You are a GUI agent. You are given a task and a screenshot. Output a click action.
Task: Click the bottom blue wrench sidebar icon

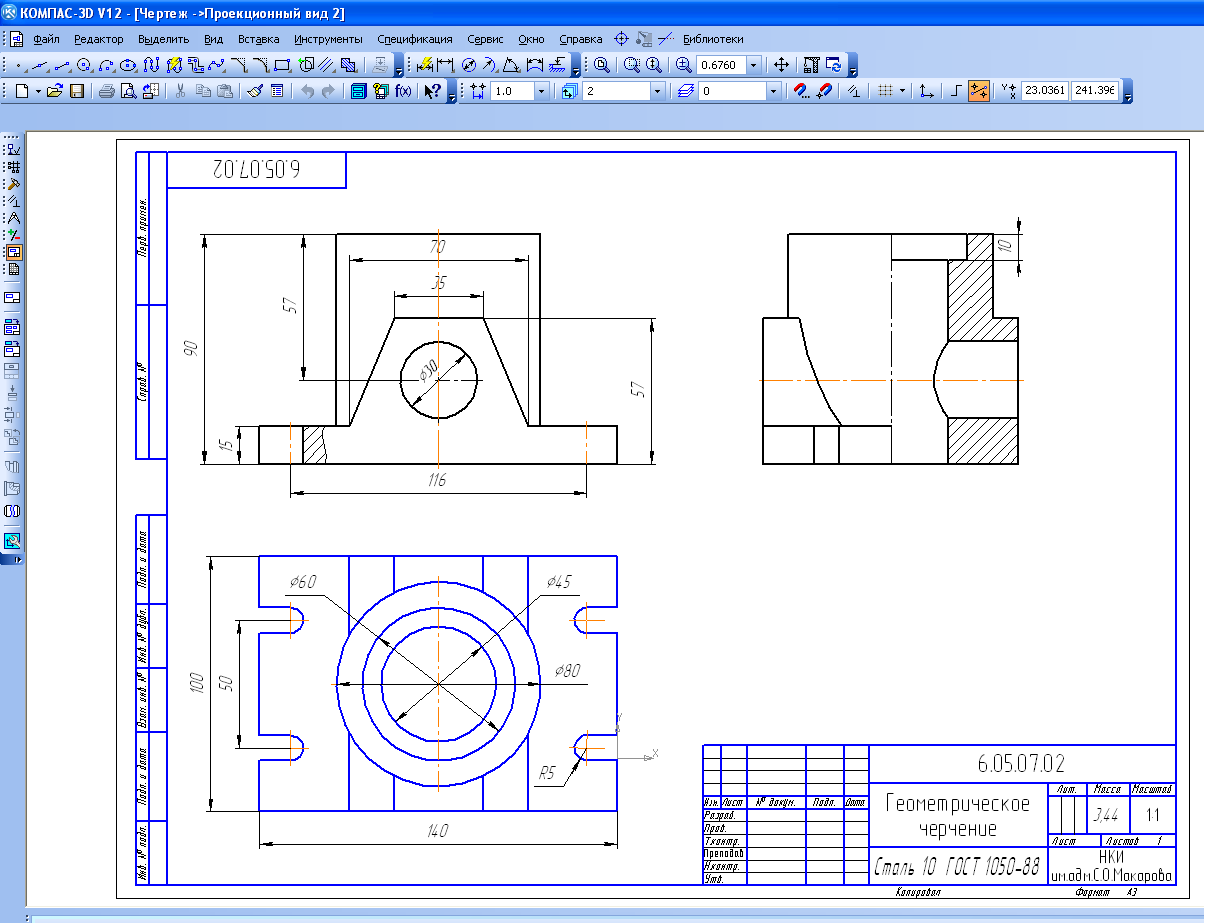14,541
